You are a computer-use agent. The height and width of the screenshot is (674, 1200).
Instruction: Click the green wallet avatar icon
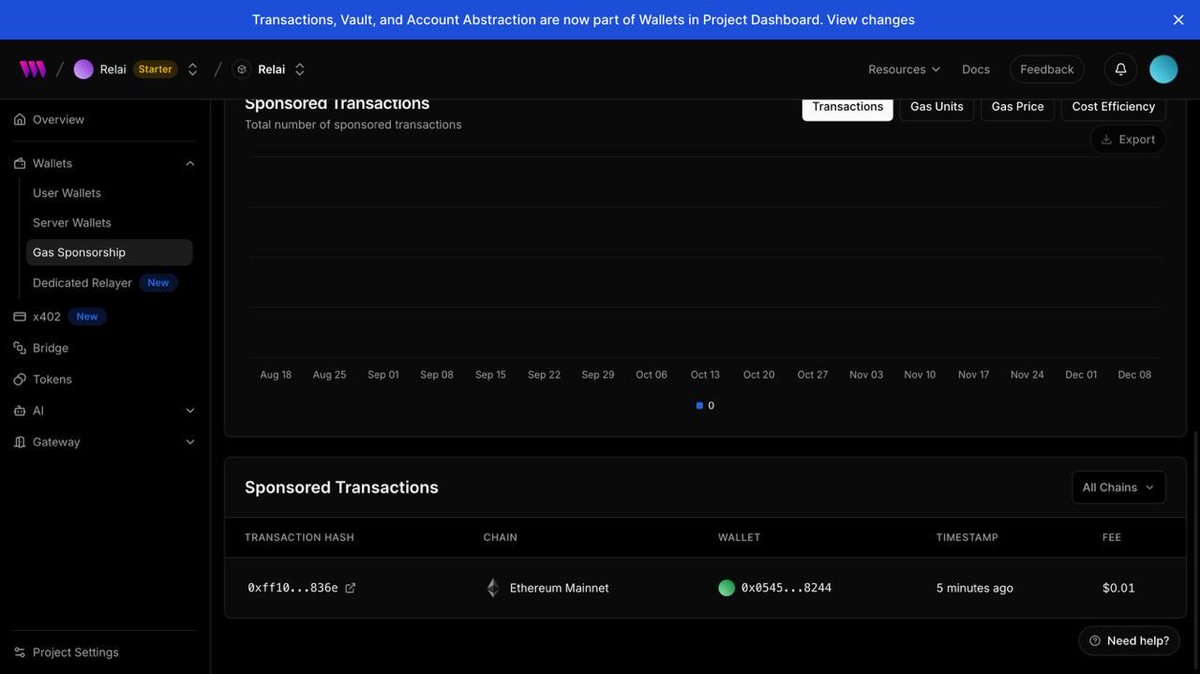pyautogui.click(x=727, y=588)
